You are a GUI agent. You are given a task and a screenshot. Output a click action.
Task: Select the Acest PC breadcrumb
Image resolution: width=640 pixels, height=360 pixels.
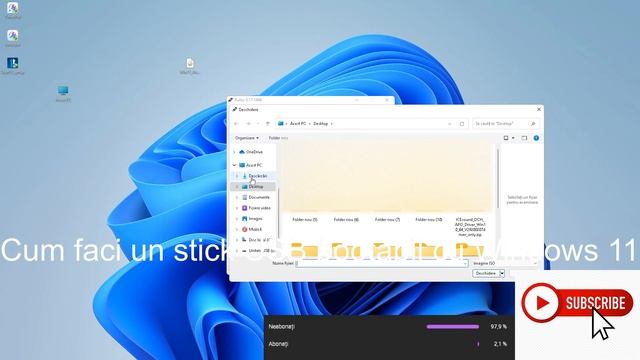tap(298, 124)
